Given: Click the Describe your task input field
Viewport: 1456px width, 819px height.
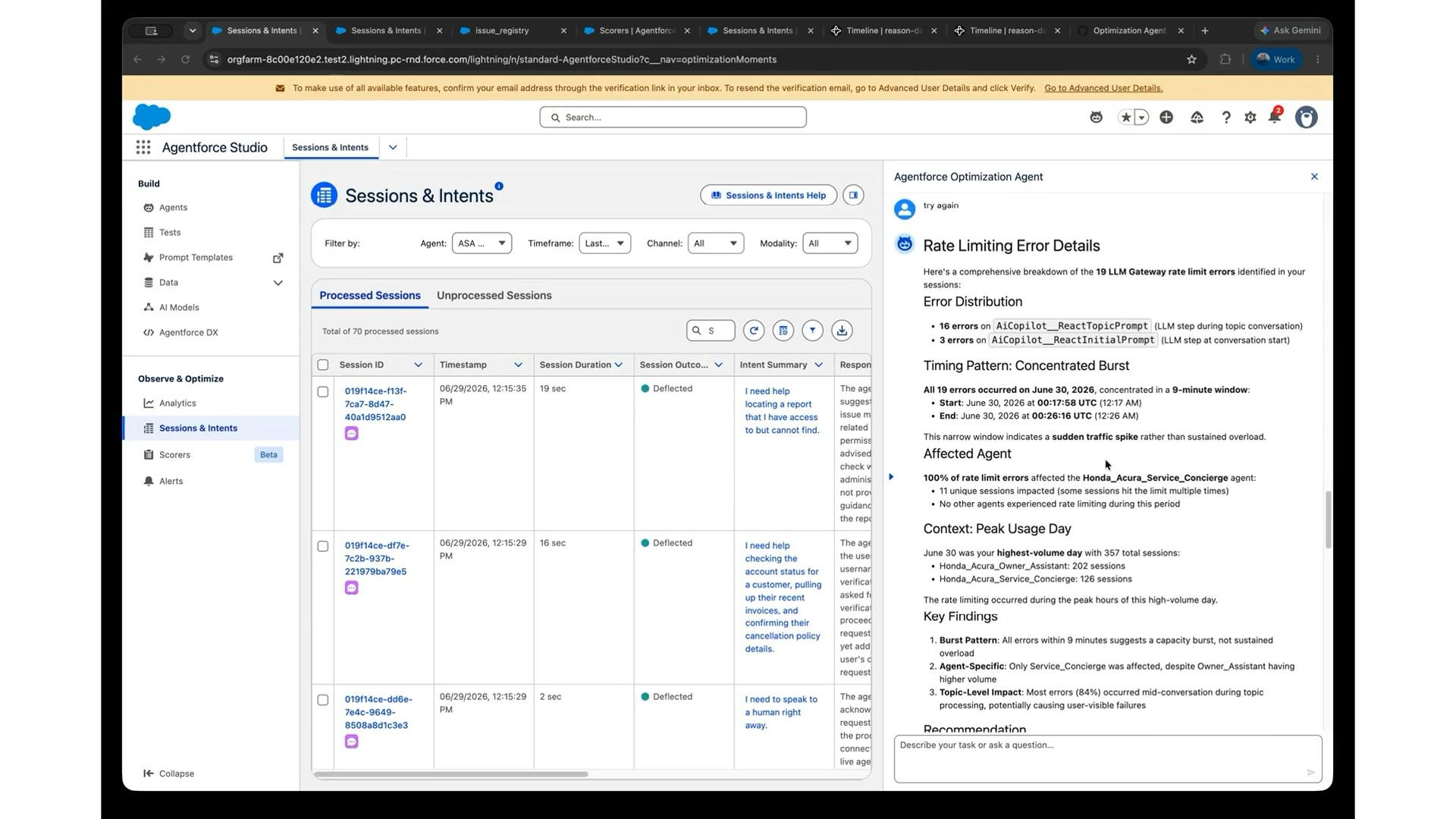Looking at the screenshot, I should point(1107,758).
